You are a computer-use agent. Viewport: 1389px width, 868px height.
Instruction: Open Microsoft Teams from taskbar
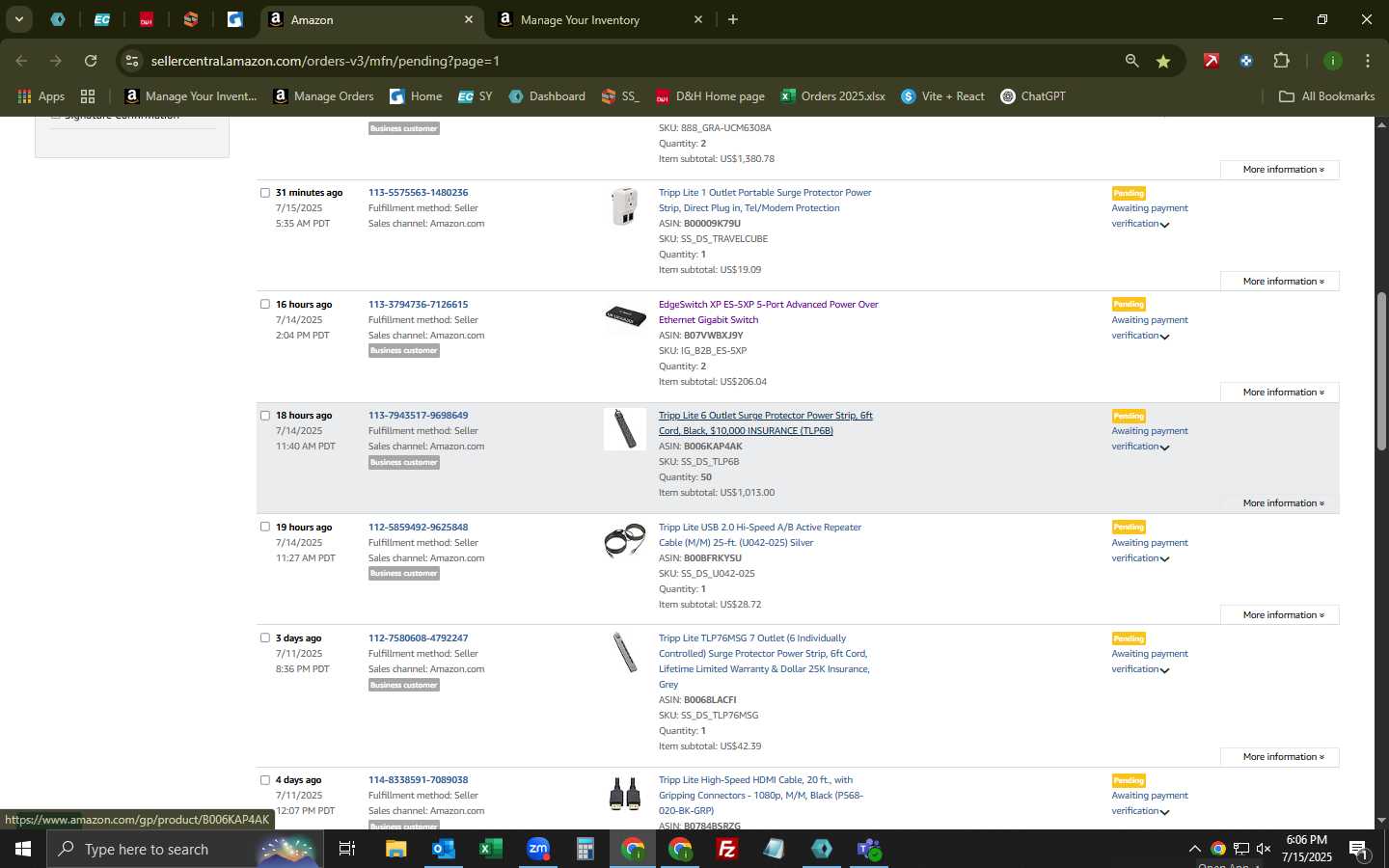[869, 849]
